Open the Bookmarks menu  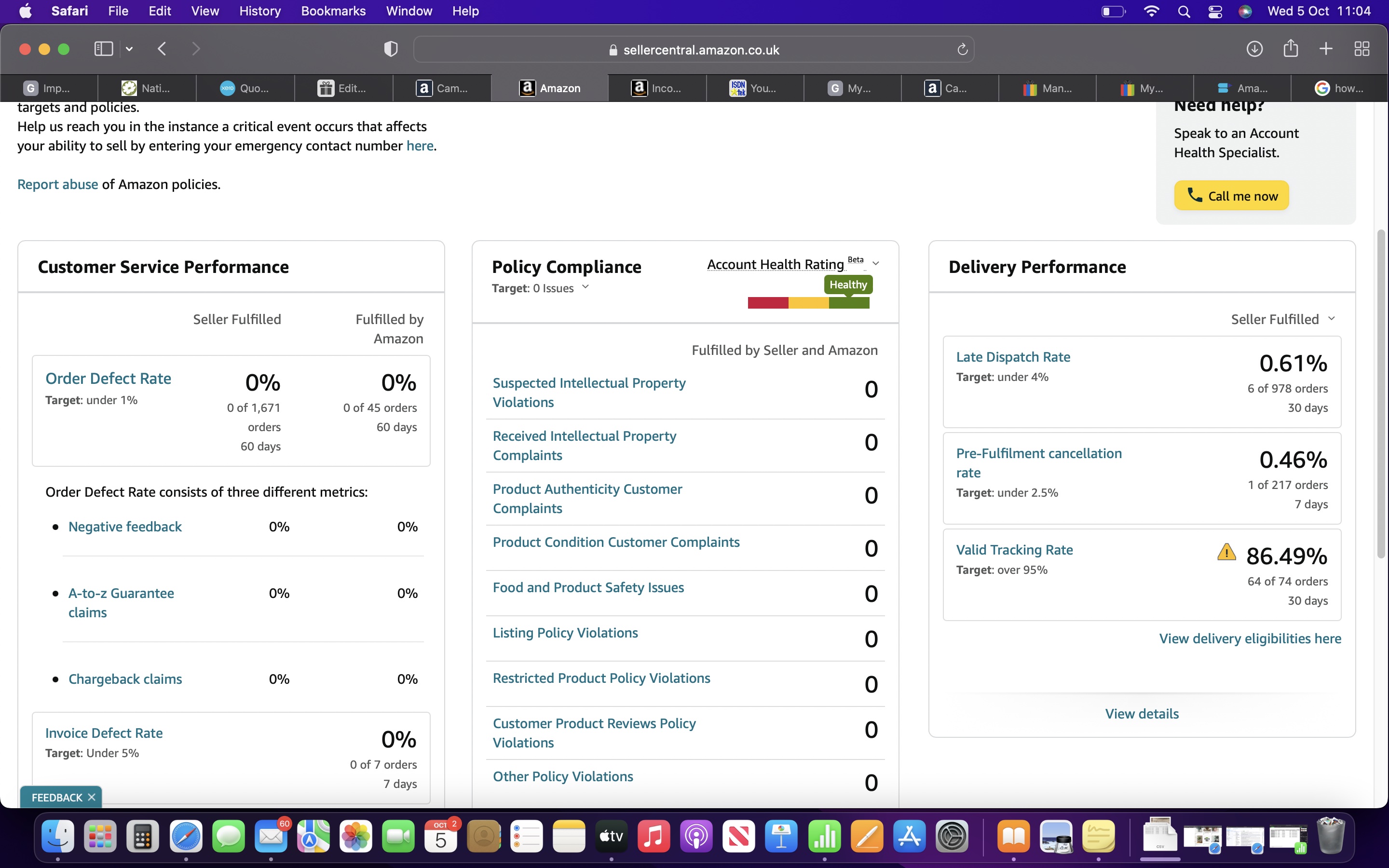coord(333,11)
